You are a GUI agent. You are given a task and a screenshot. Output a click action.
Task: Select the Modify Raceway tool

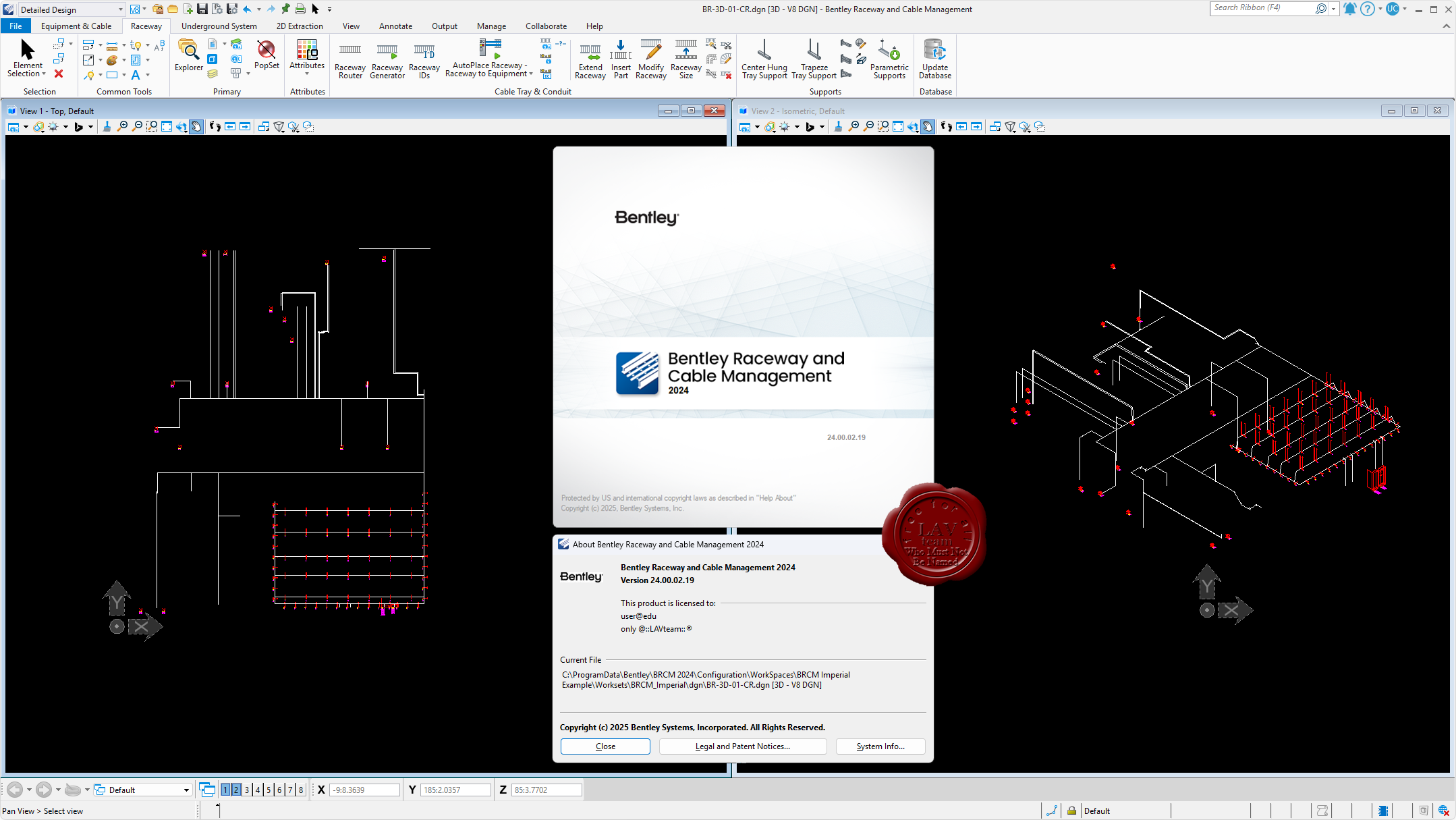pyautogui.click(x=651, y=60)
